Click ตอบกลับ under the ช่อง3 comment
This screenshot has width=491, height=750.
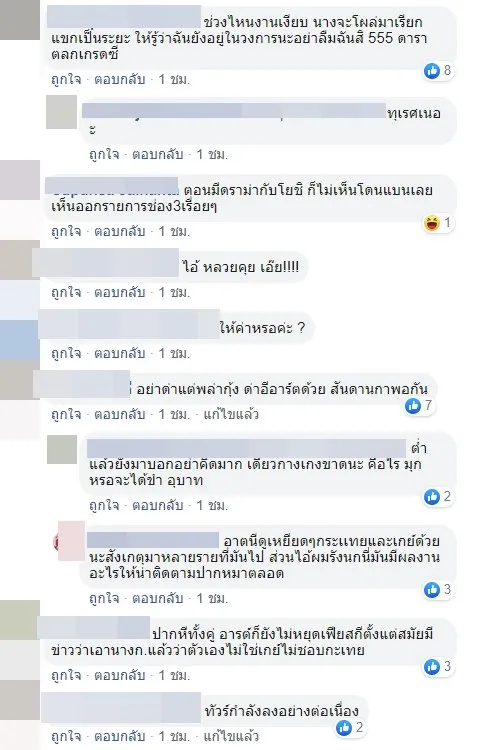coord(119,232)
